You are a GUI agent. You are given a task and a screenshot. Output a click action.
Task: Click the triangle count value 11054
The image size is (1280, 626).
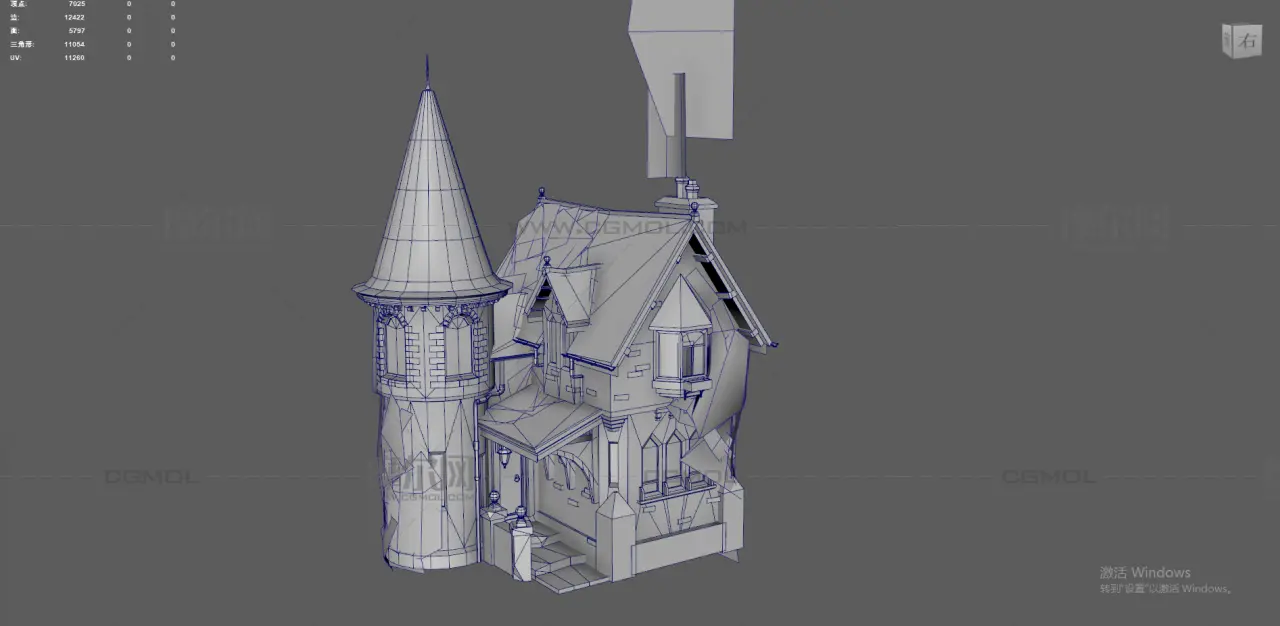tap(74, 44)
